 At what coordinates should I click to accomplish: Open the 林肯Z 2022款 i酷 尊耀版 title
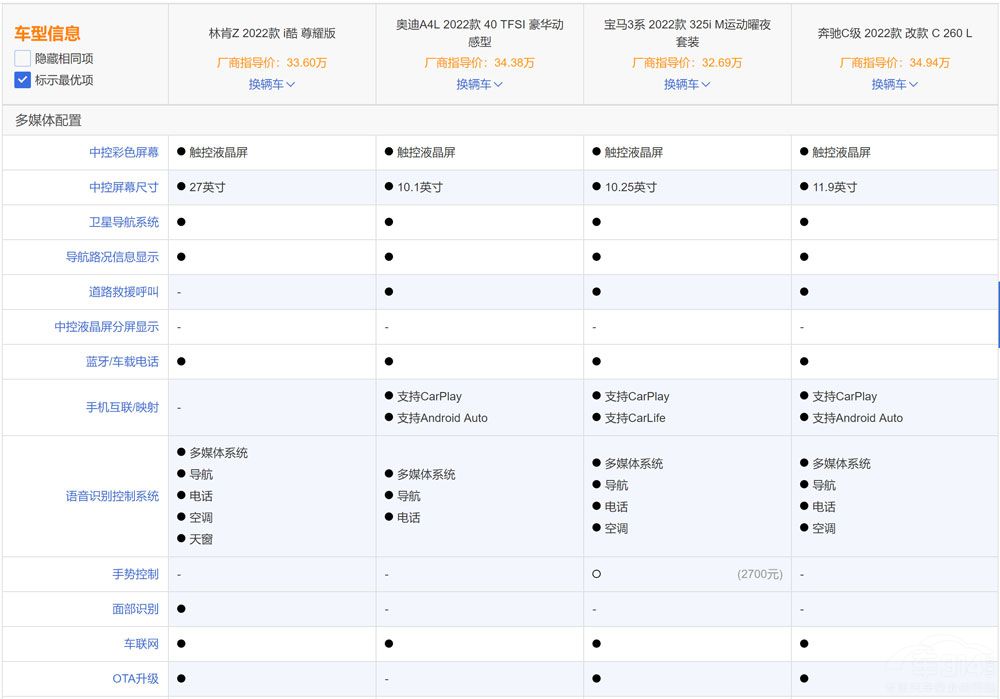click(272, 33)
